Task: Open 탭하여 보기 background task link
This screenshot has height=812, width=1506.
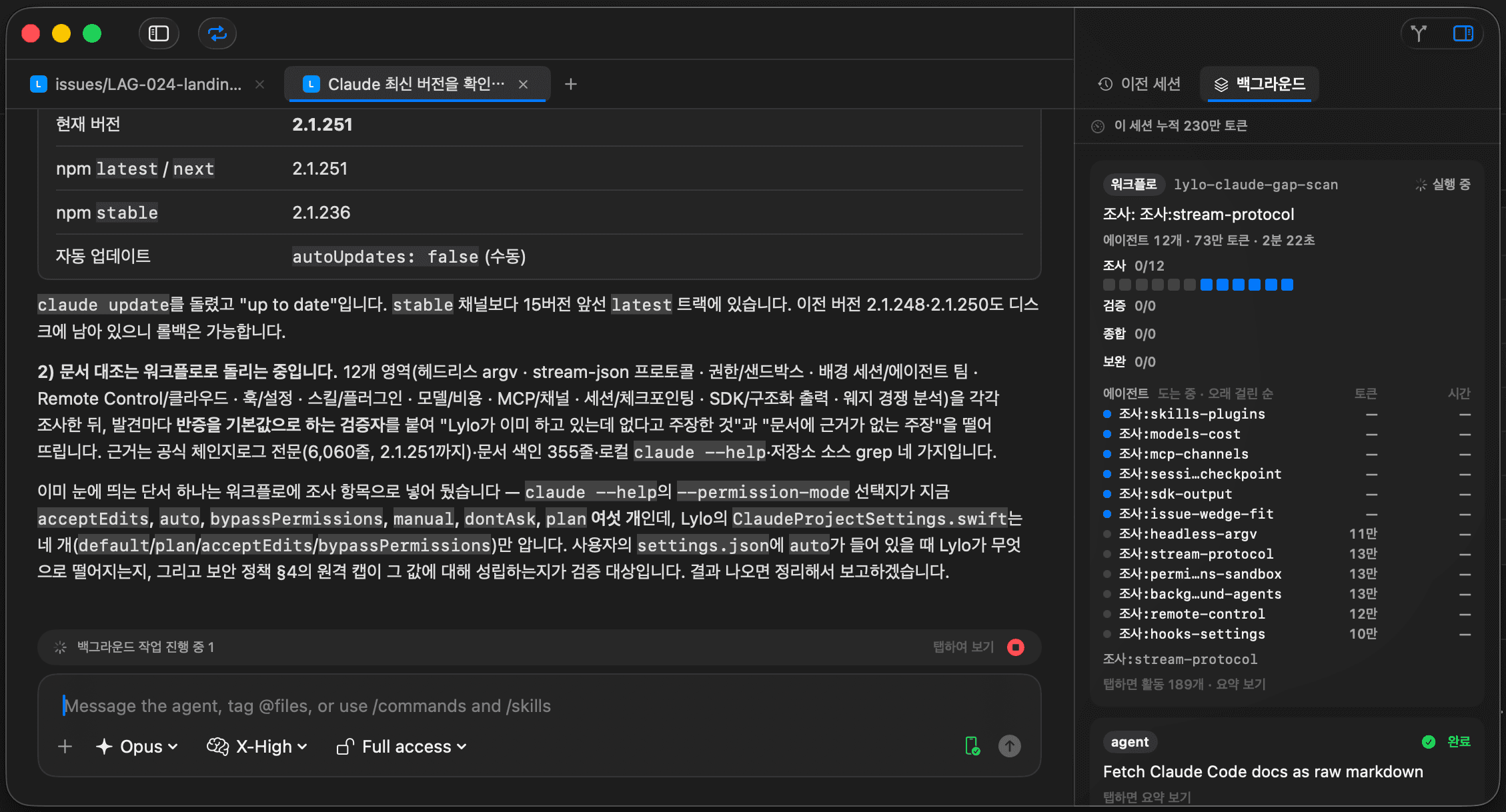Action: (x=963, y=647)
